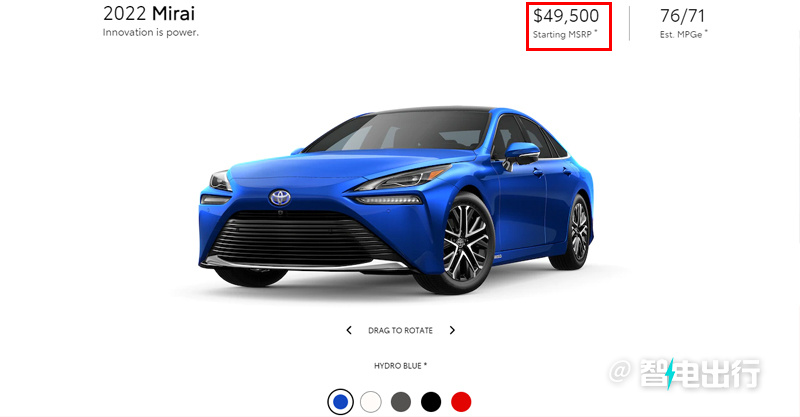Click the car's front wheel
The image size is (800, 417).
point(464,243)
